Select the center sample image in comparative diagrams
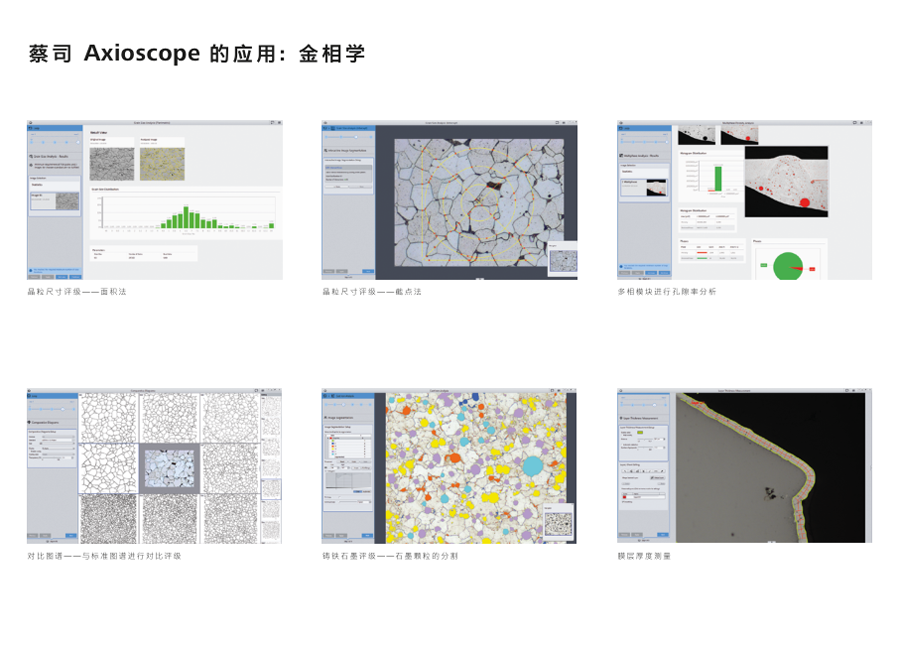 (x=170, y=467)
